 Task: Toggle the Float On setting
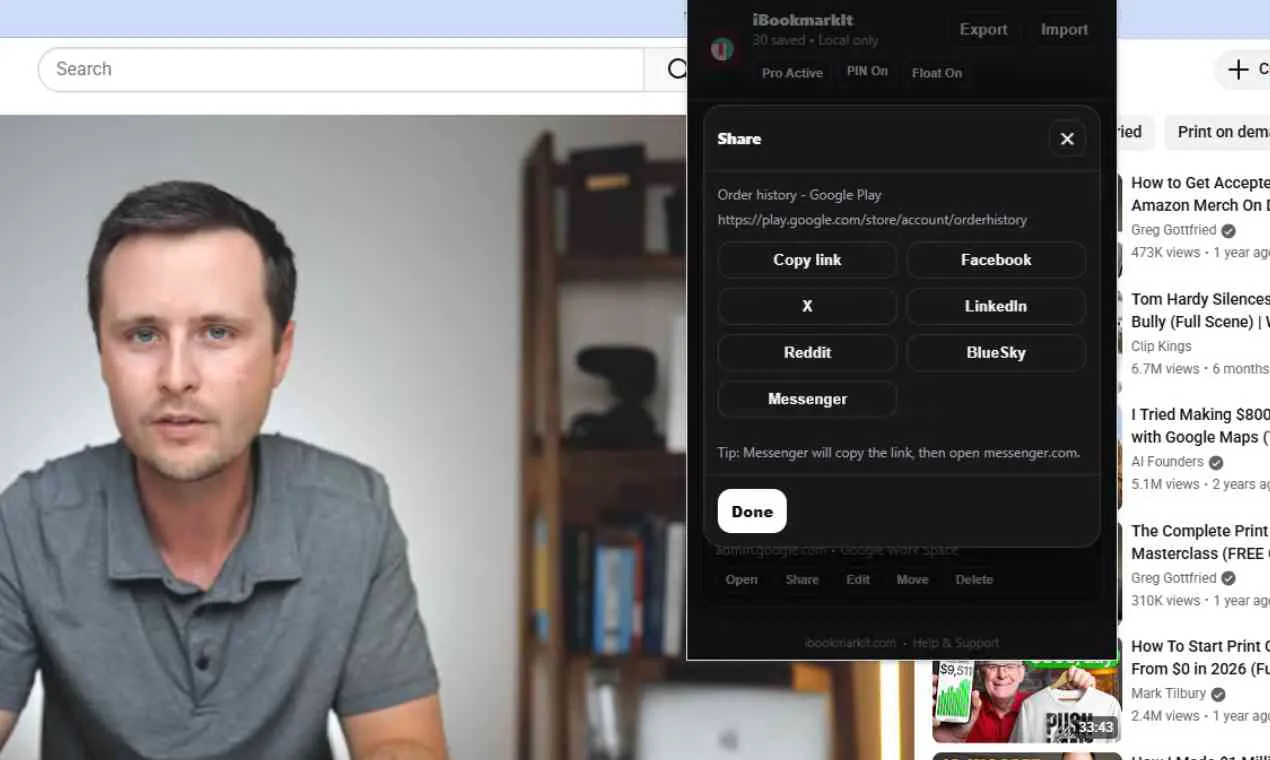pos(937,72)
